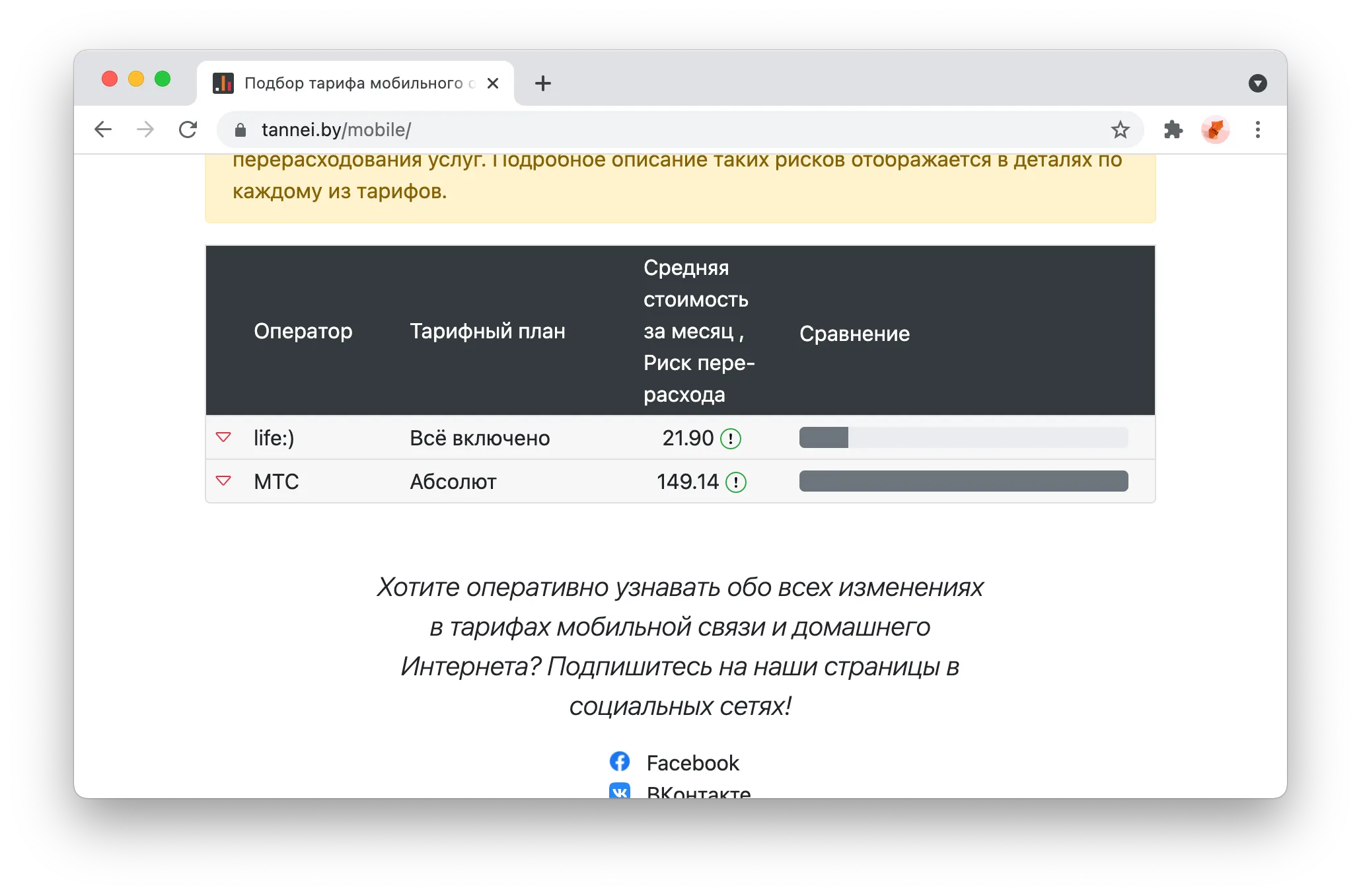Click the Facebook logo icon

click(620, 762)
